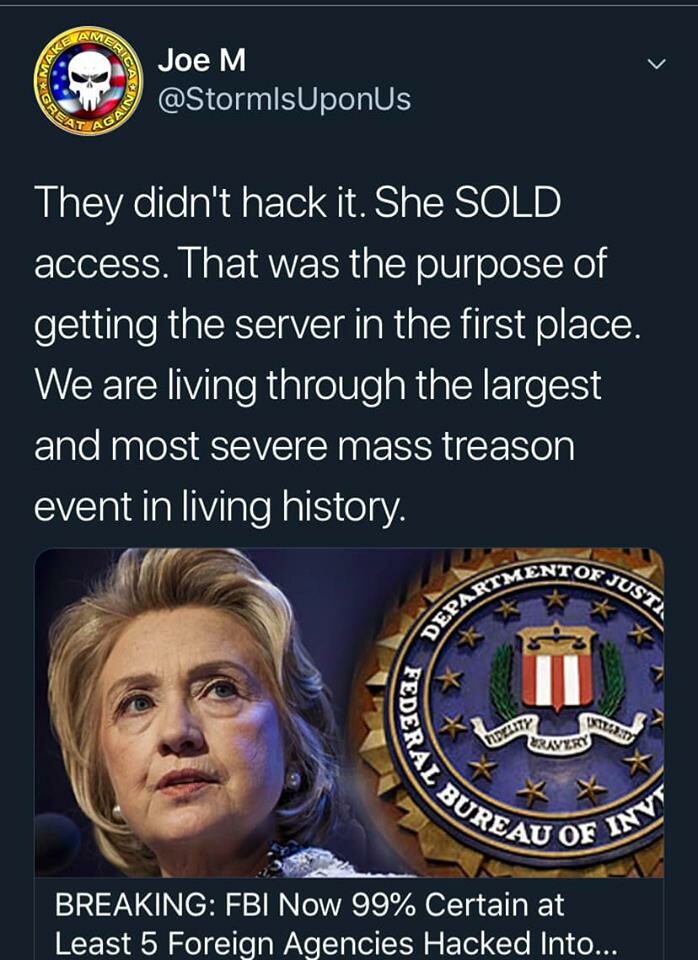
Task: Click the 'mass treason' tweet line
Action: 304,446
